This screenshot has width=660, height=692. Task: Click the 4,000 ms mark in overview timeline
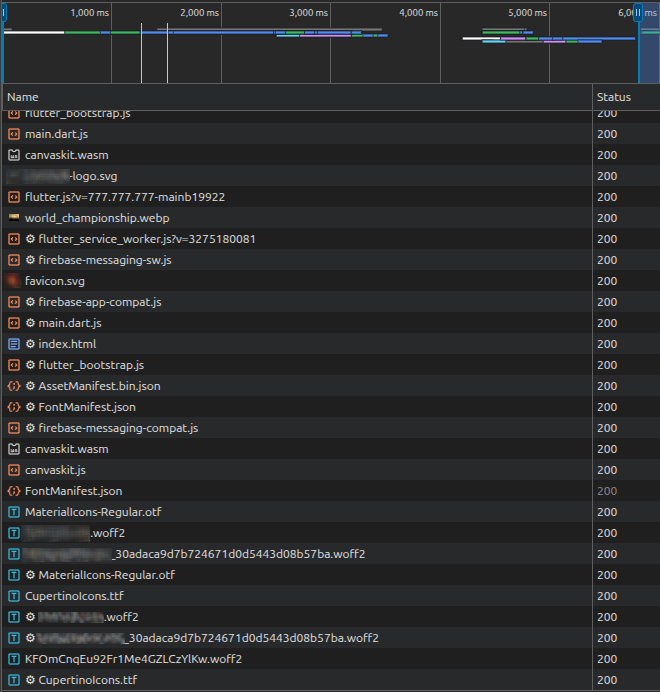pyautogui.click(x=419, y=13)
